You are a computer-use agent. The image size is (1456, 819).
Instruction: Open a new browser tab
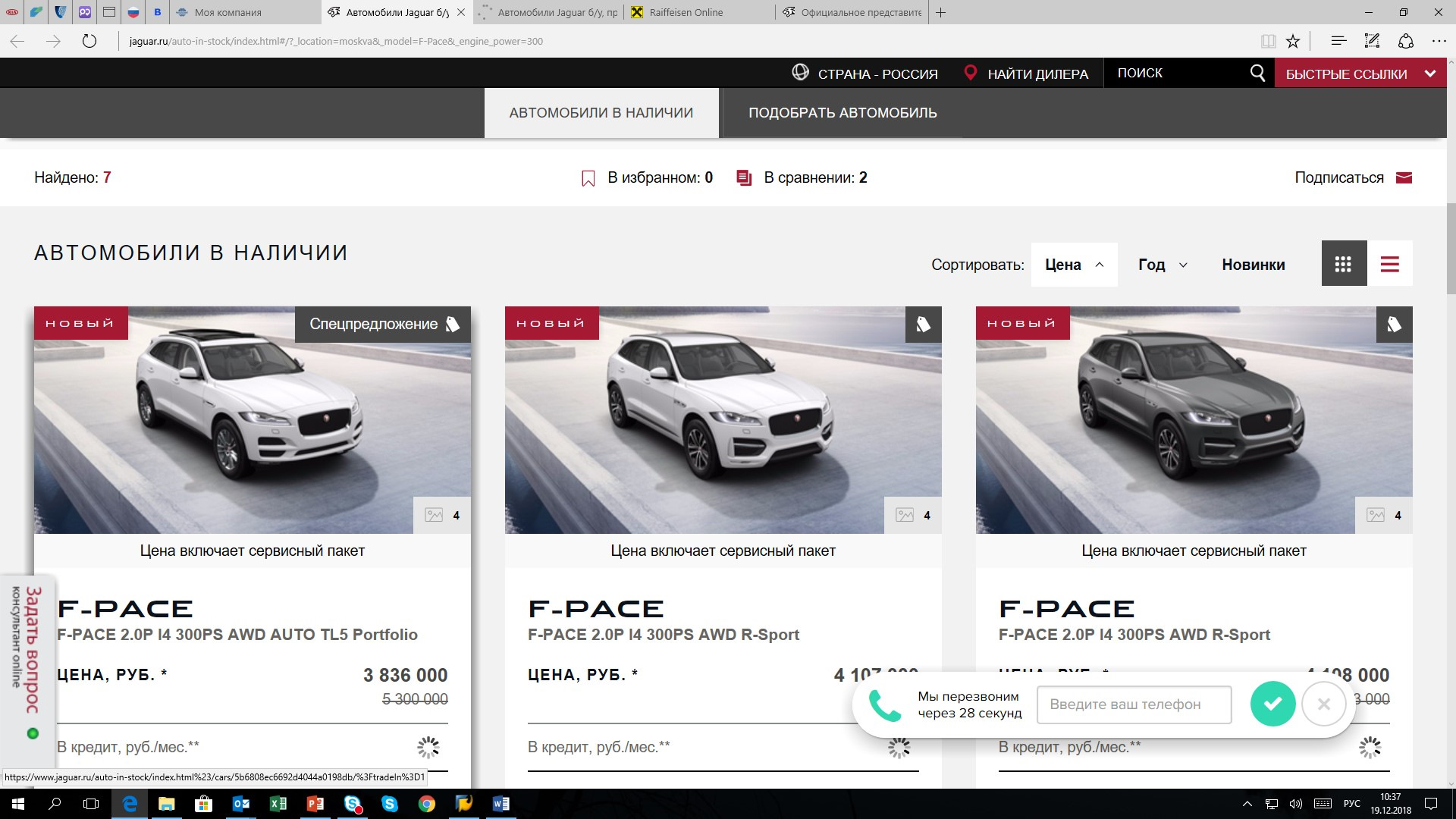coord(940,12)
